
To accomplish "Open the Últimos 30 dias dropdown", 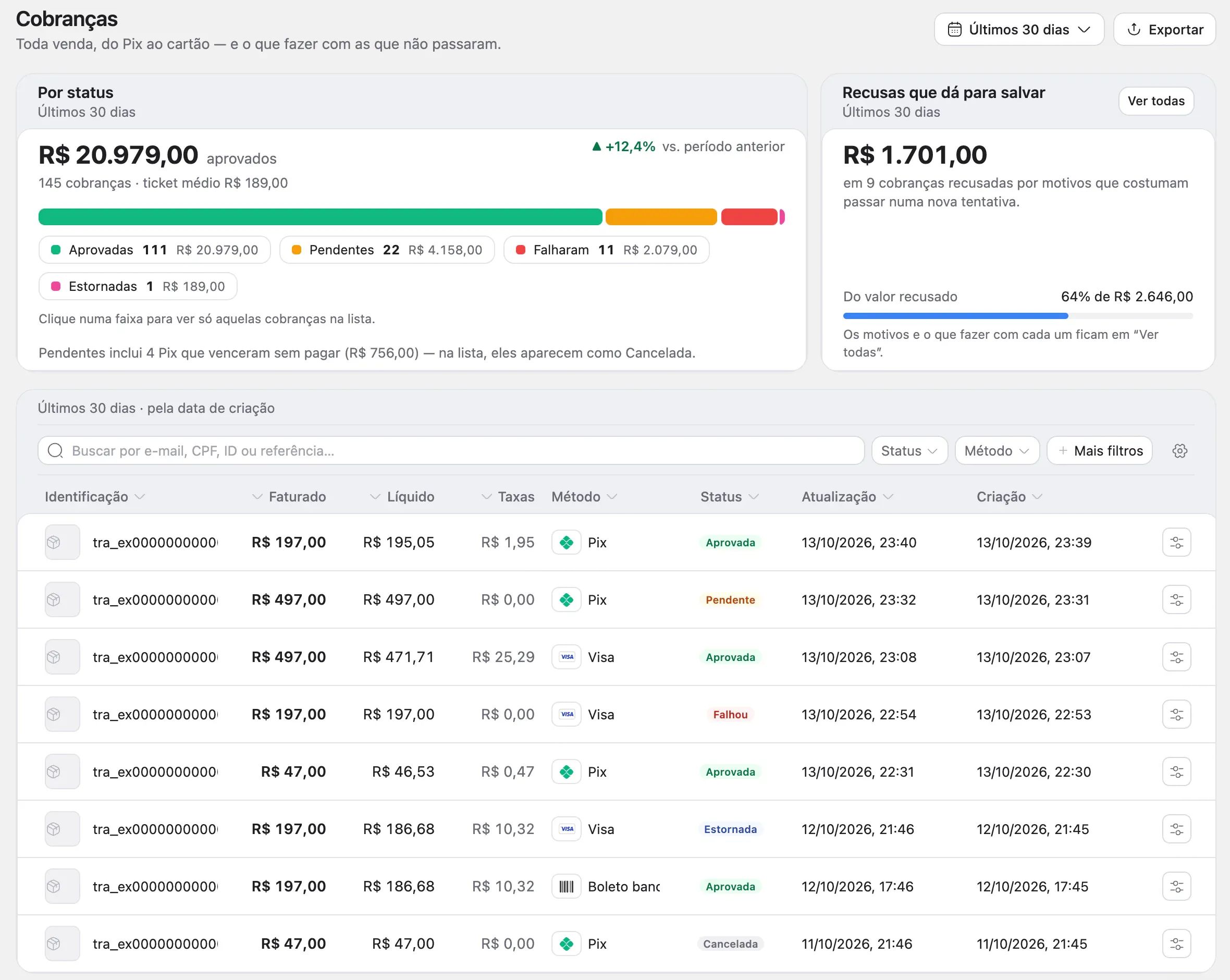I will click(x=1019, y=30).
